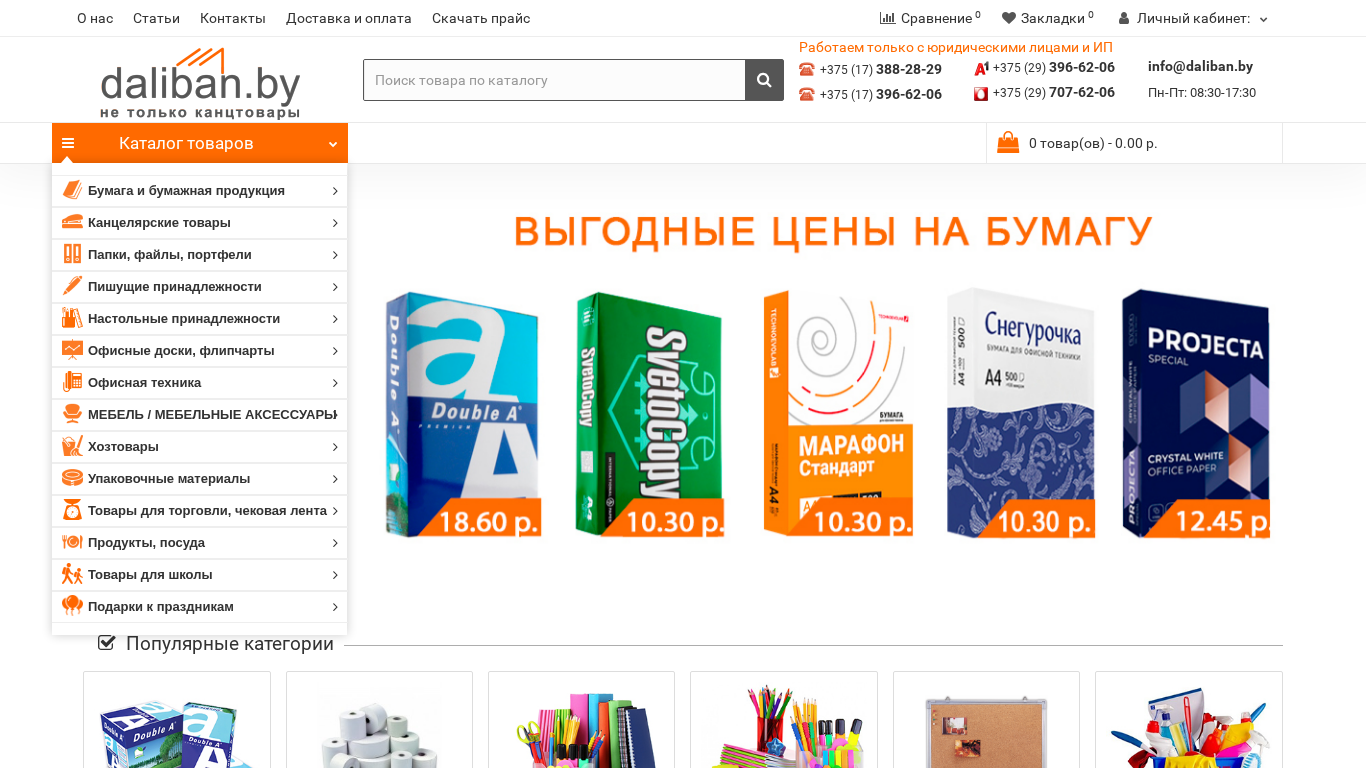Collapse the Каталог товаров chevron
The height and width of the screenshot is (768, 1366).
pos(333,144)
